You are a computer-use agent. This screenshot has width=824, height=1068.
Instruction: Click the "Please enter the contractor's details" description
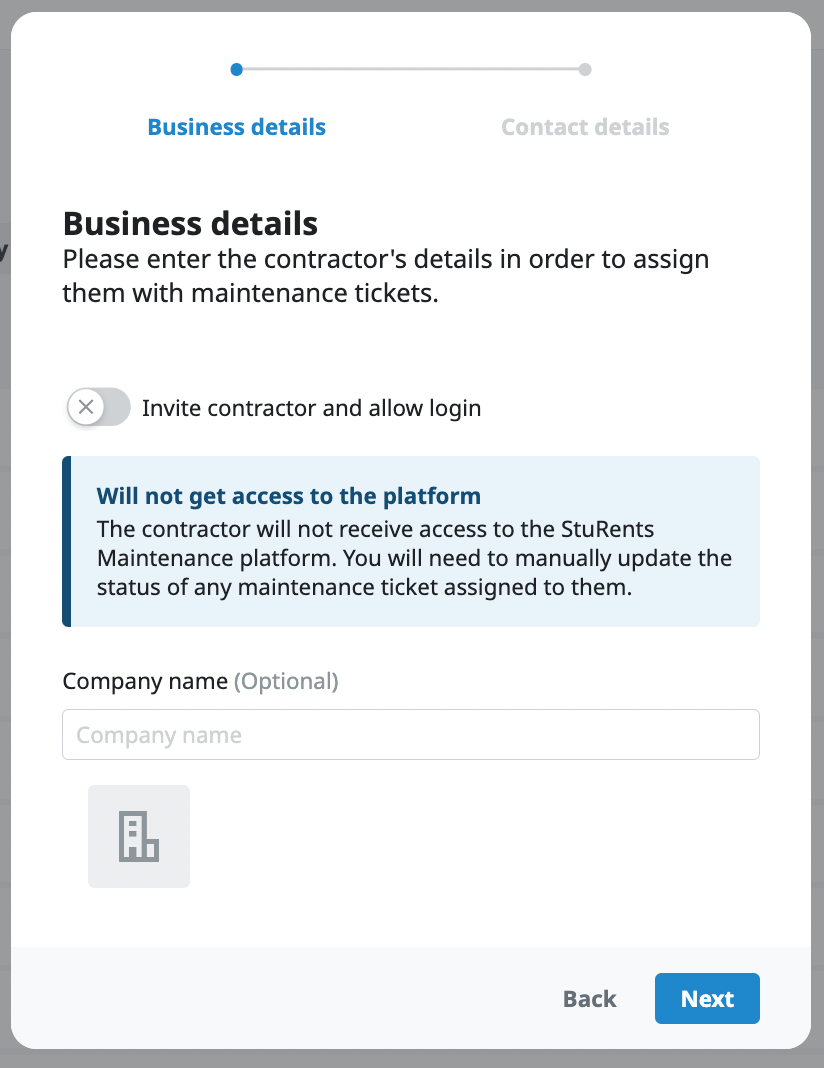point(385,276)
